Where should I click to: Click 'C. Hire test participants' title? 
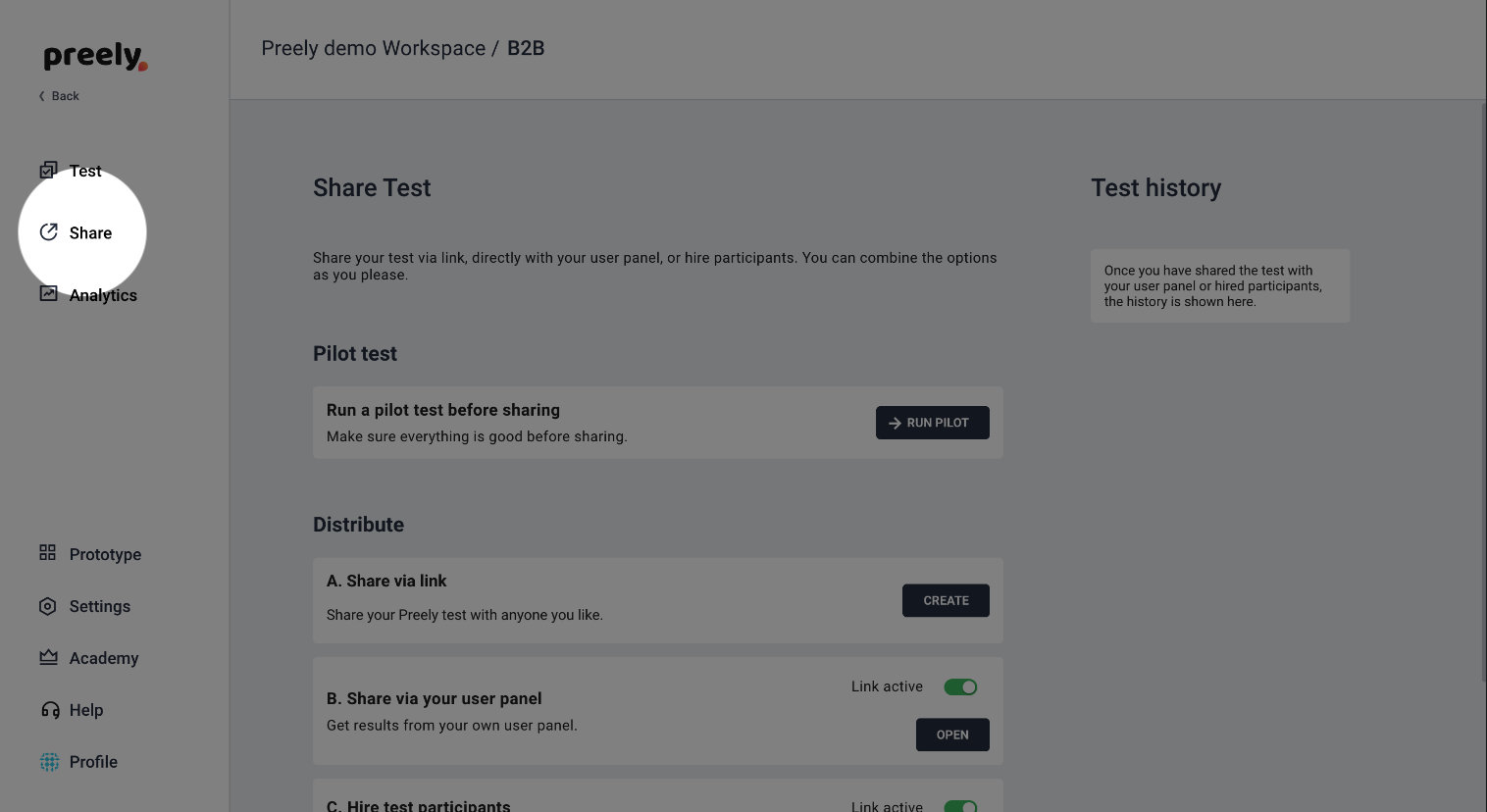coord(419,805)
